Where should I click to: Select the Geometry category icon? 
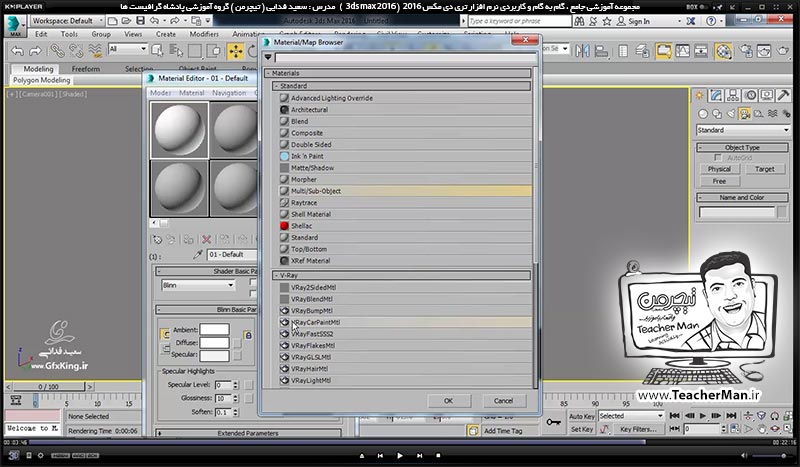(703, 114)
